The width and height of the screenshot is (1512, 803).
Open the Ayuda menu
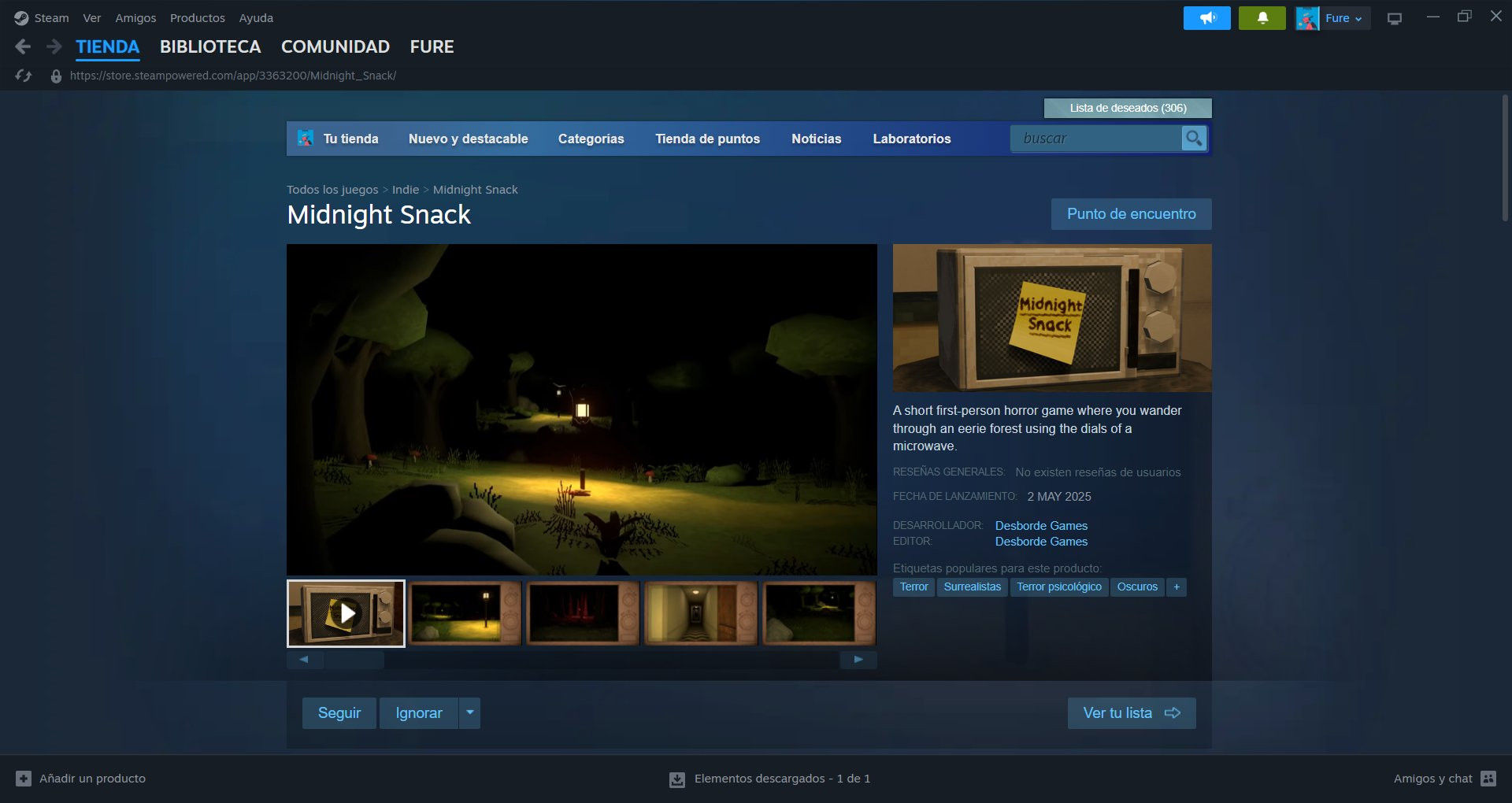(256, 18)
